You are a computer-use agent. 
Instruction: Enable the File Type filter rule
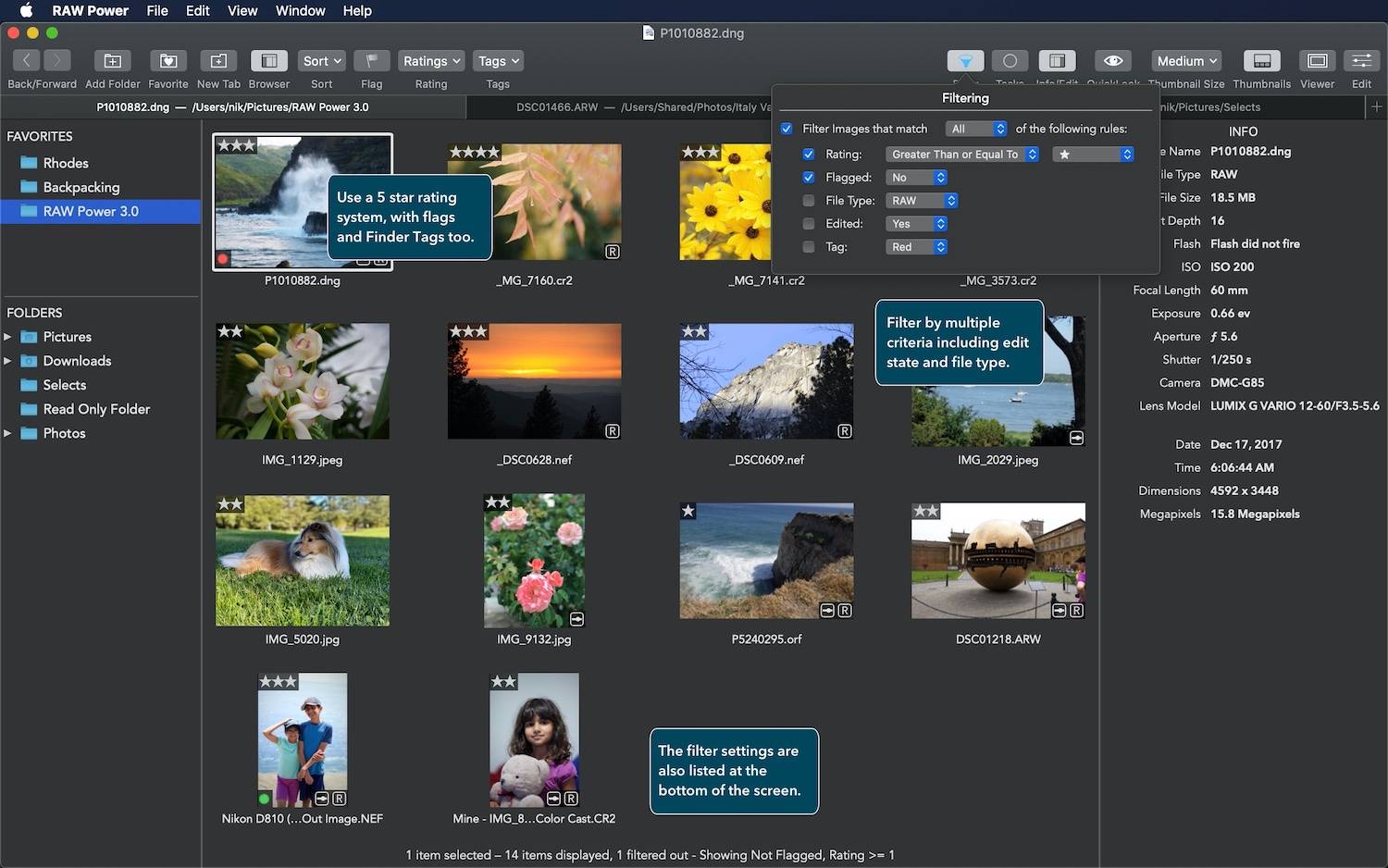(809, 201)
